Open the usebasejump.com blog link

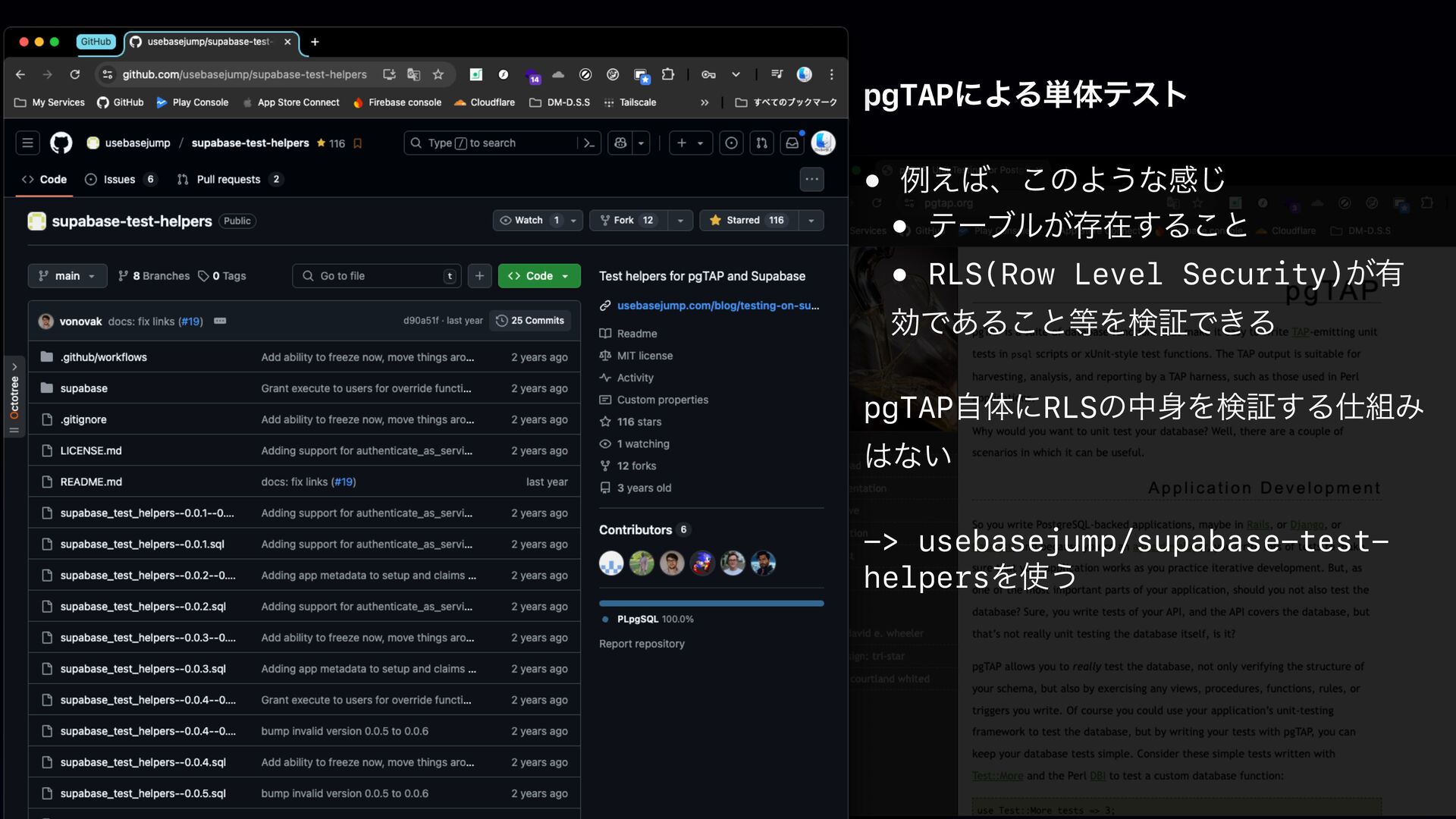717,306
